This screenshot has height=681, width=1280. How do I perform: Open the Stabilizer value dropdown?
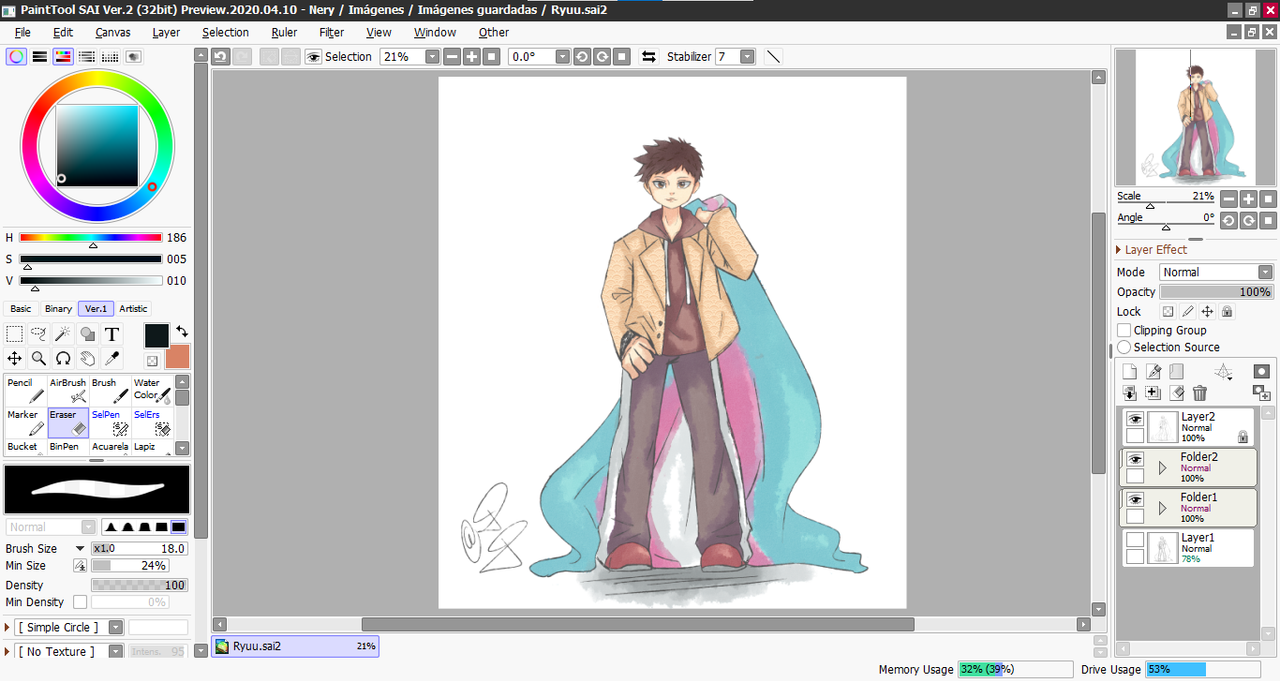(747, 57)
